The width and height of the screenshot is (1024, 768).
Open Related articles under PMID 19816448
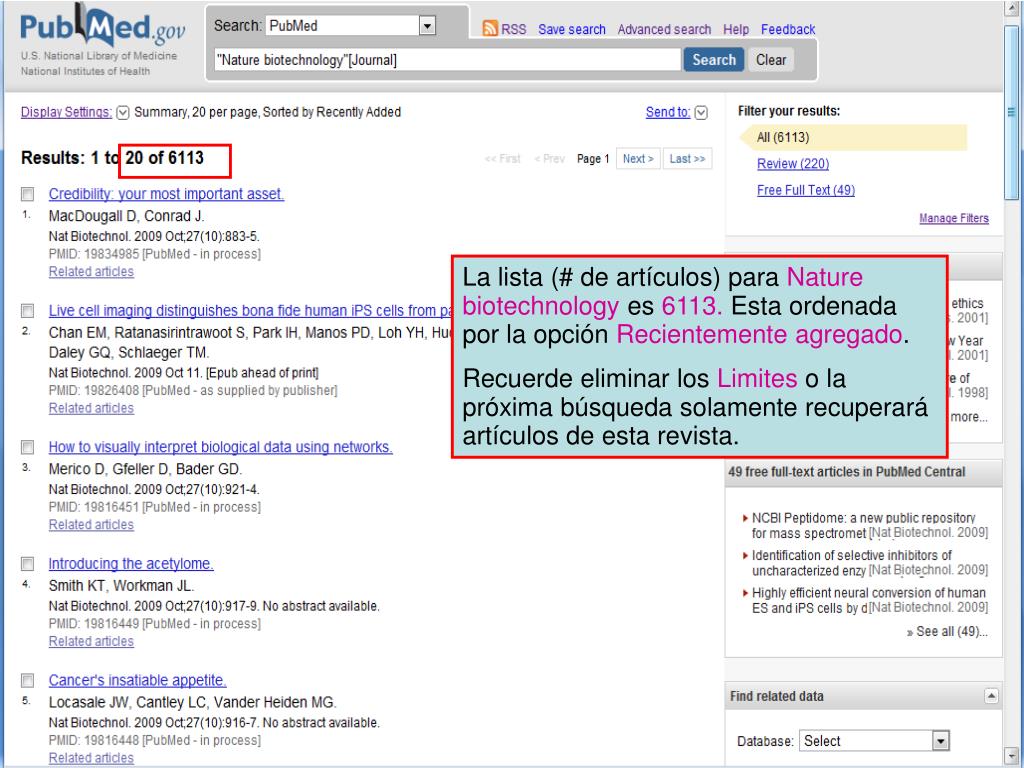pos(91,758)
